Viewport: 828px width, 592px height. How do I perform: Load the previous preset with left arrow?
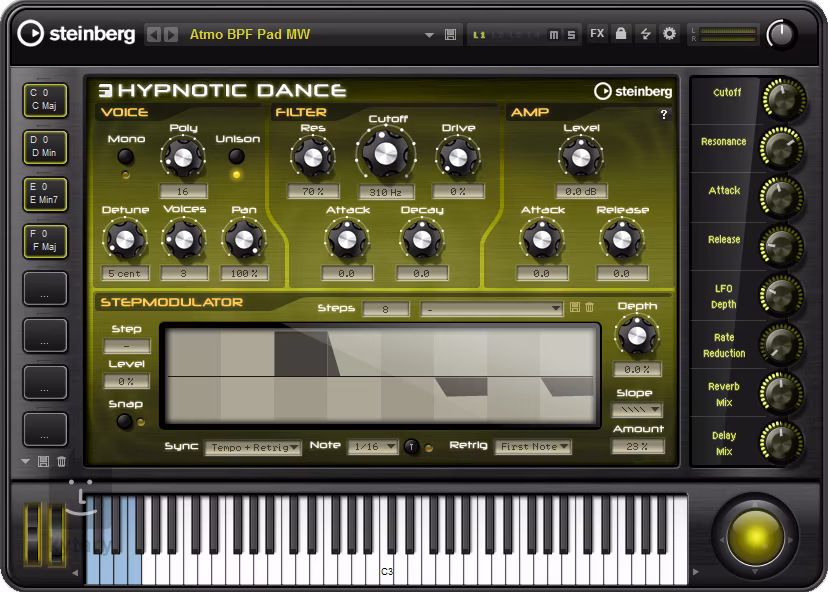(153, 34)
